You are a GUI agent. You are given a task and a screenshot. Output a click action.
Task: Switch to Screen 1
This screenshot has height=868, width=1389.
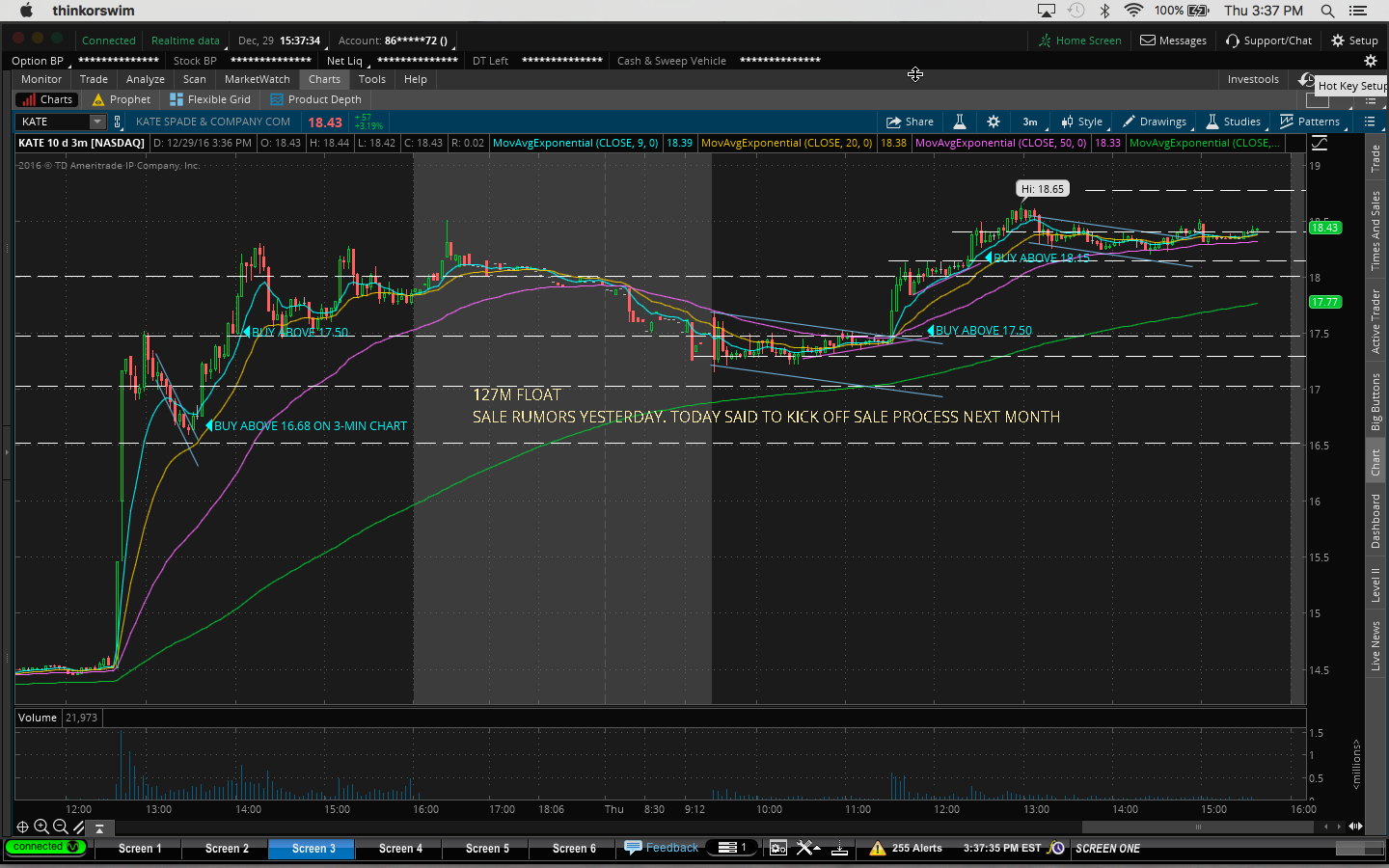click(x=140, y=849)
